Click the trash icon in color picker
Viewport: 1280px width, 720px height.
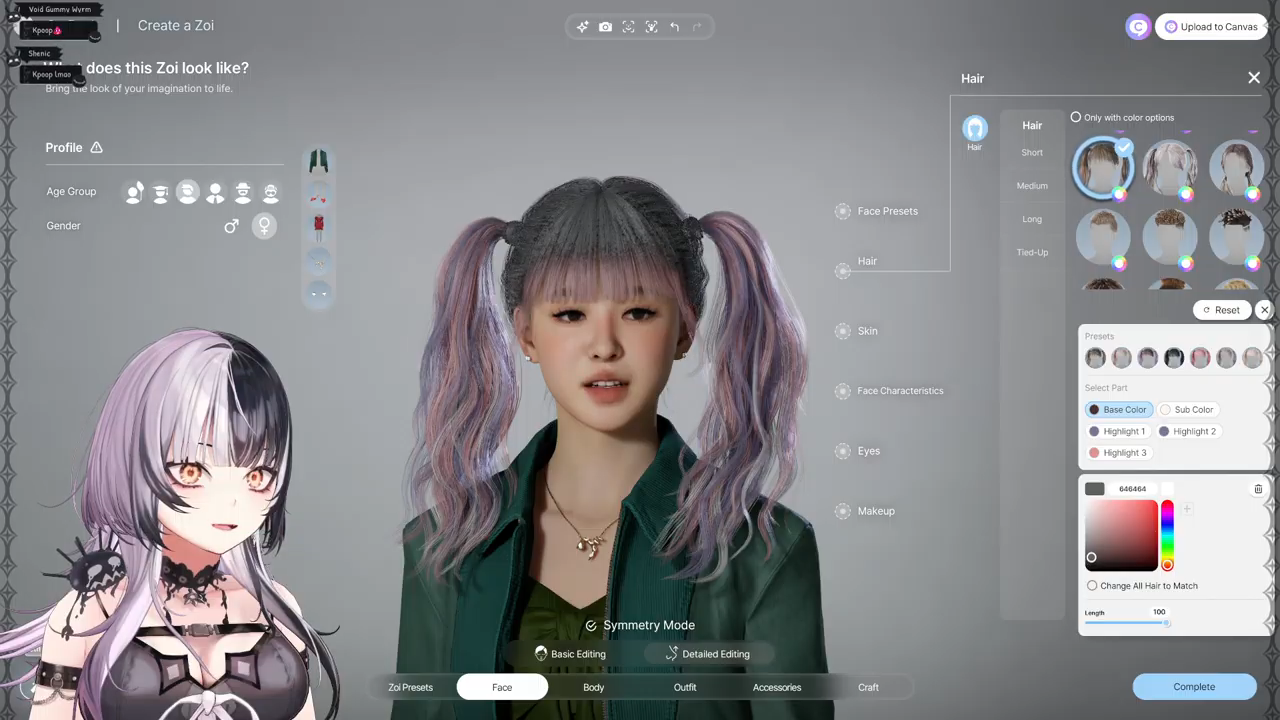pyautogui.click(x=1258, y=489)
